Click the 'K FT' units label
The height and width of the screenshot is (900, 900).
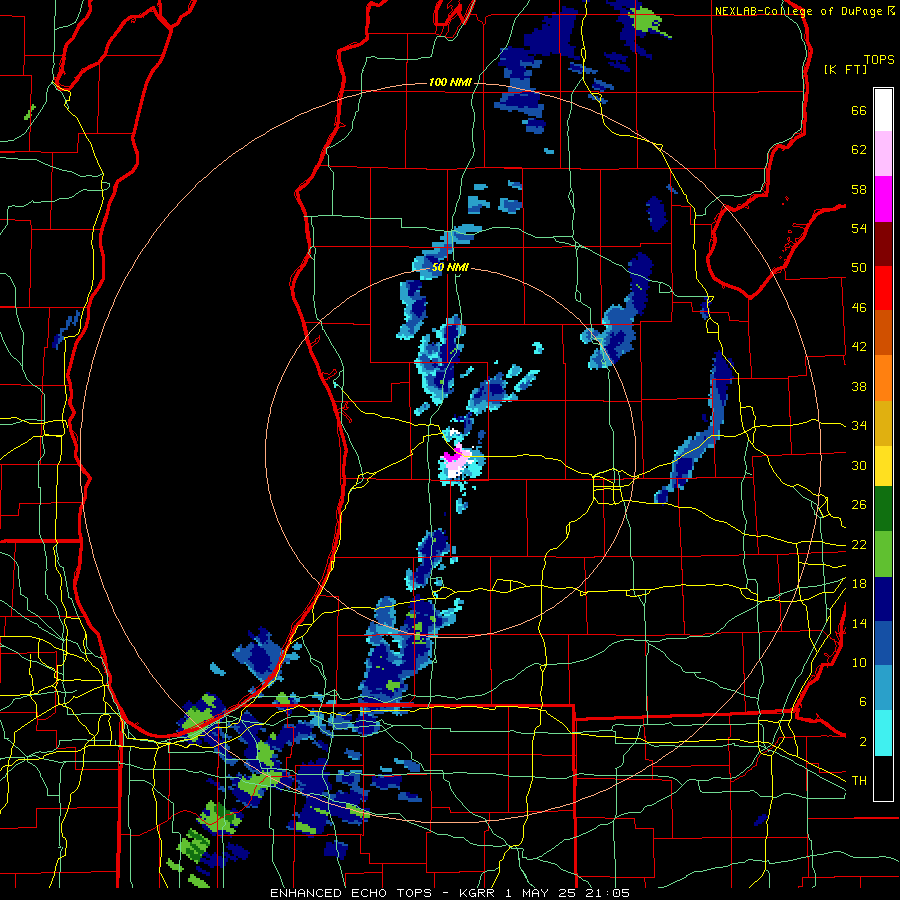(845, 70)
